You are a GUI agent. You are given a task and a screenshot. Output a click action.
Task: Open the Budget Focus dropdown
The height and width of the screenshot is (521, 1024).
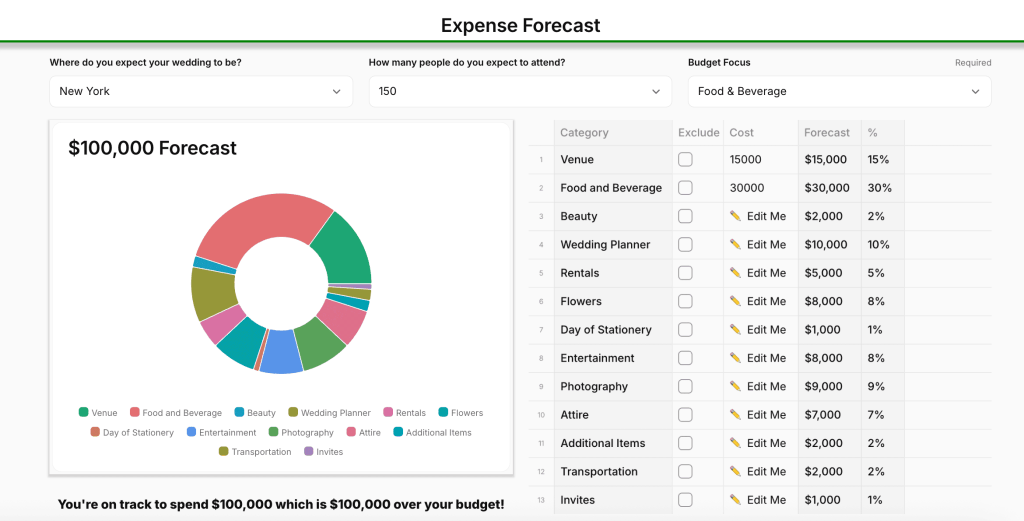(x=839, y=91)
